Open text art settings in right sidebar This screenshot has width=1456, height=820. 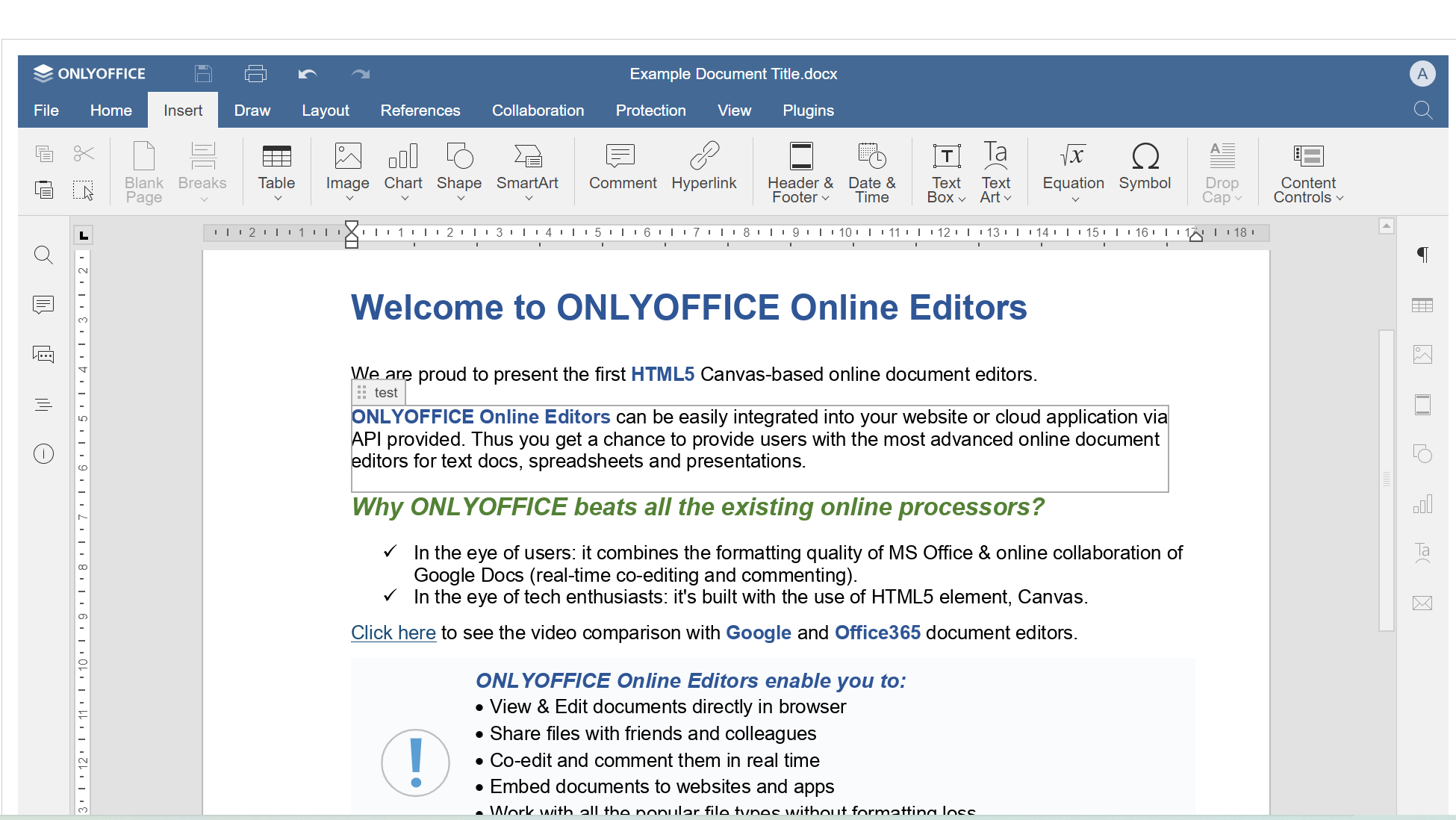click(x=1422, y=553)
